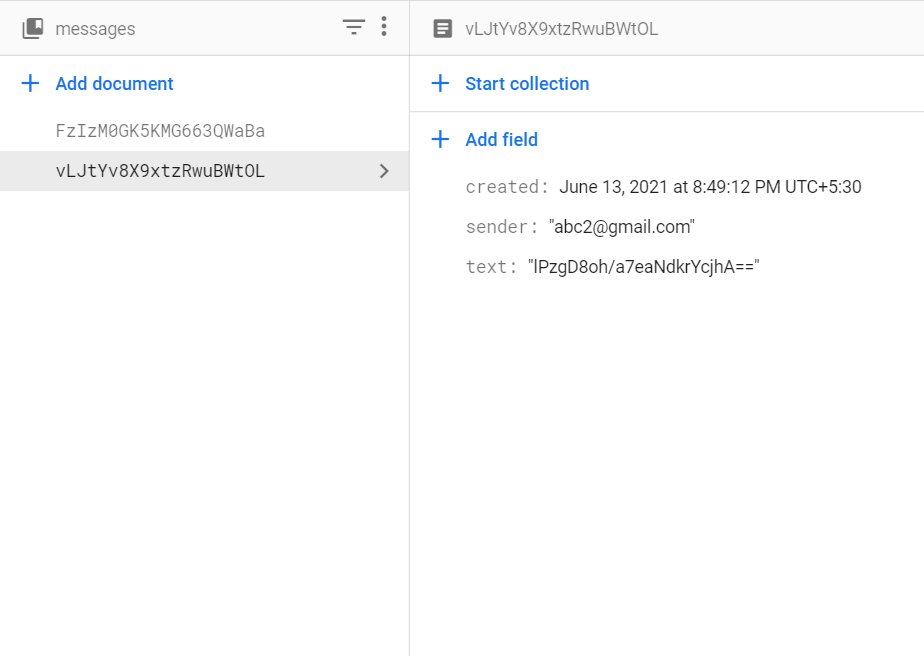Click the plus icon beside Start collection
The height and width of the screenshot is (656, 924).
click(x=440, y=83)
